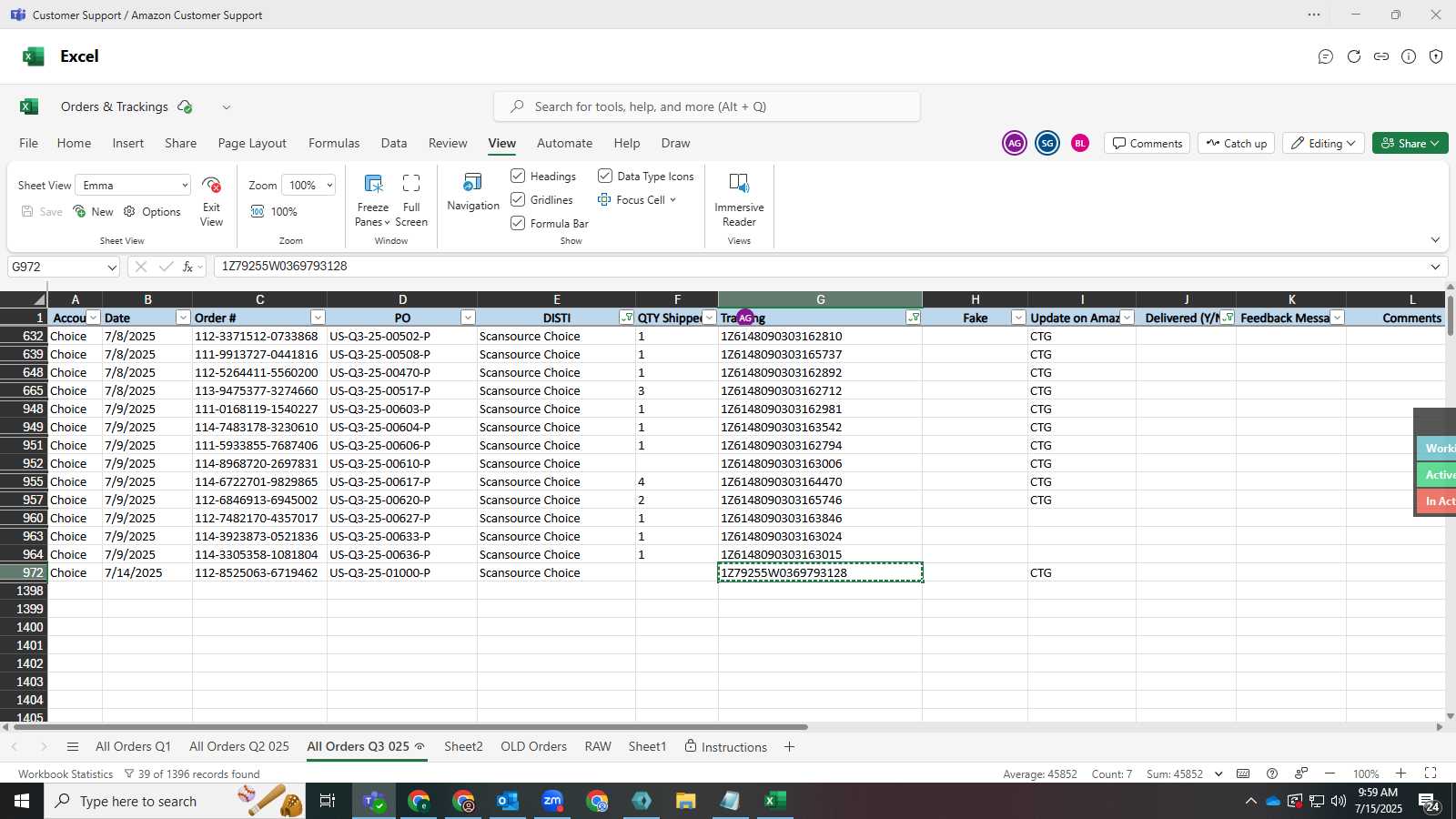1456x819 pixels.
Task: Open the Sheet View Emma dropdown
Action: (133, 186)
